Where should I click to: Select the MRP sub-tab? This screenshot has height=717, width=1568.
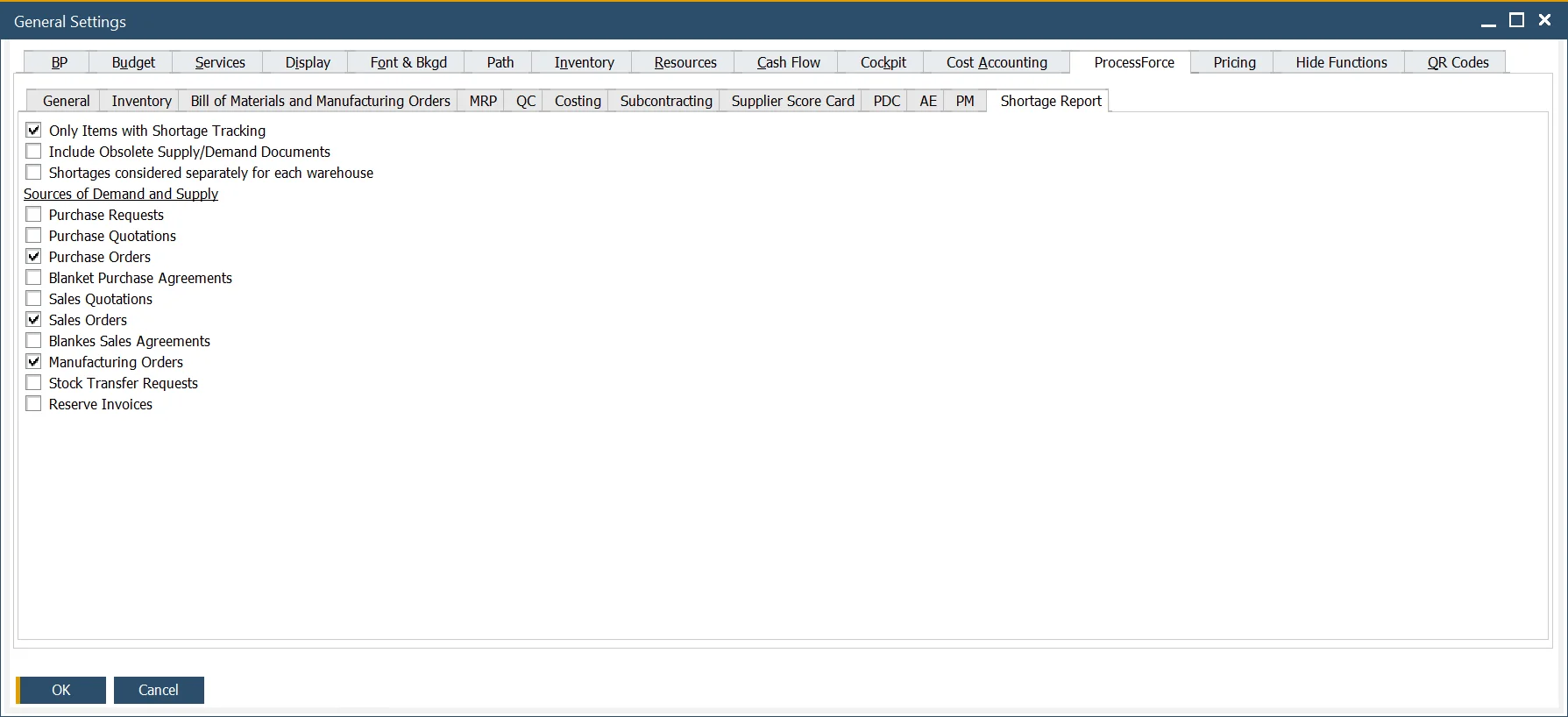click(x=482, y=101)
